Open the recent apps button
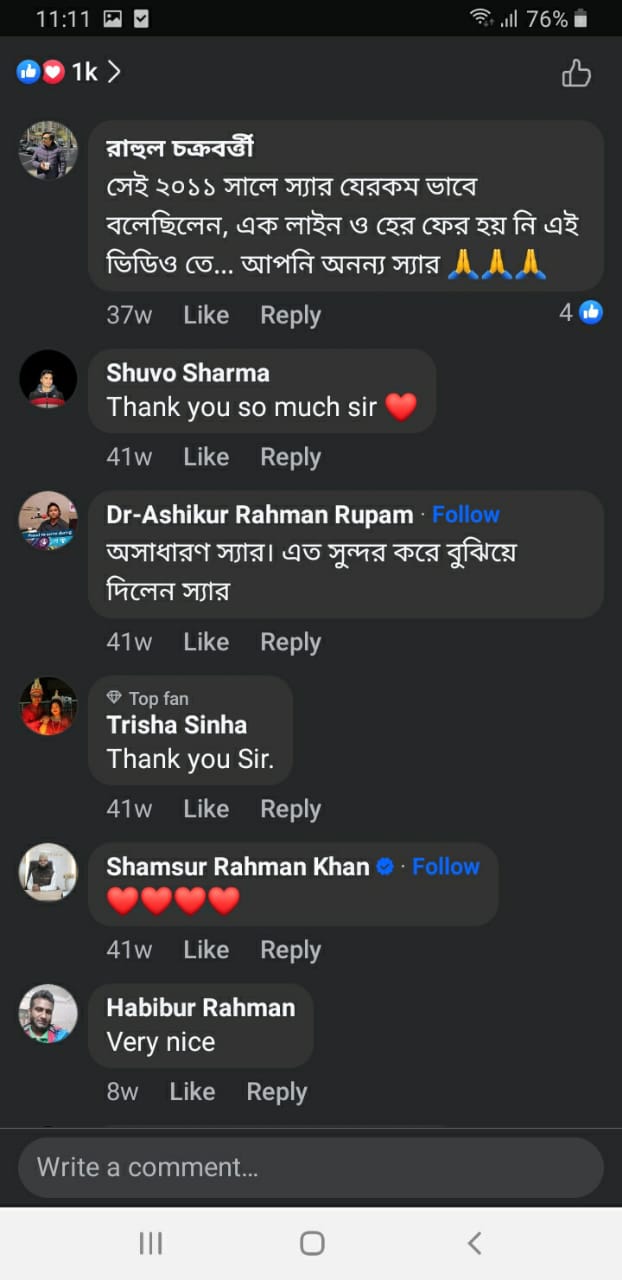The height and width of the screenshot is (1280, 622). pos(151,1243)
